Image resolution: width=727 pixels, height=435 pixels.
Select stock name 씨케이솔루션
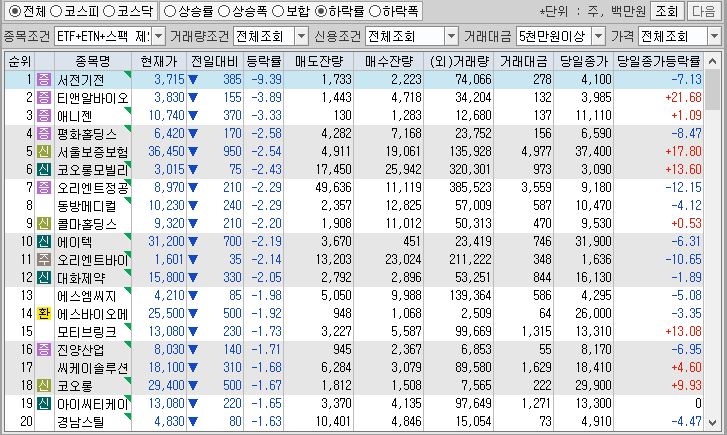point(92,368)
